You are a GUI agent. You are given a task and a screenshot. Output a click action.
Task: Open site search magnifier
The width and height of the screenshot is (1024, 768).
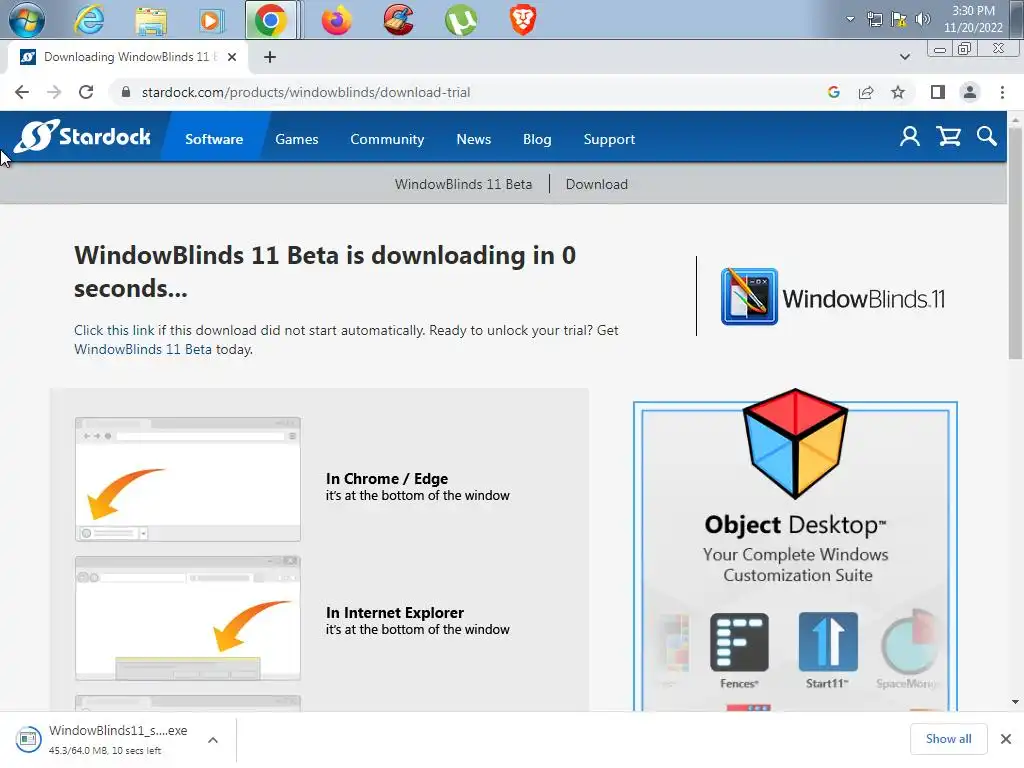click(987, 136)
